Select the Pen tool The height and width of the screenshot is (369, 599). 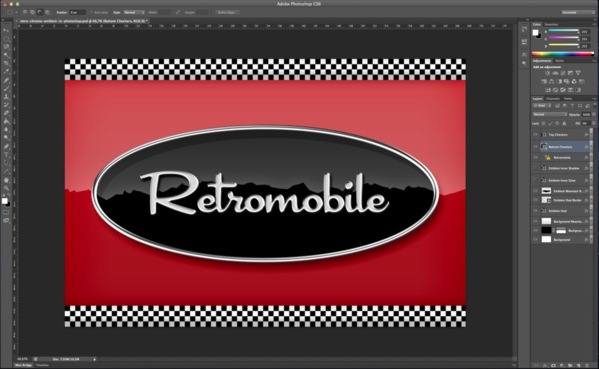(x=6, y=147)
